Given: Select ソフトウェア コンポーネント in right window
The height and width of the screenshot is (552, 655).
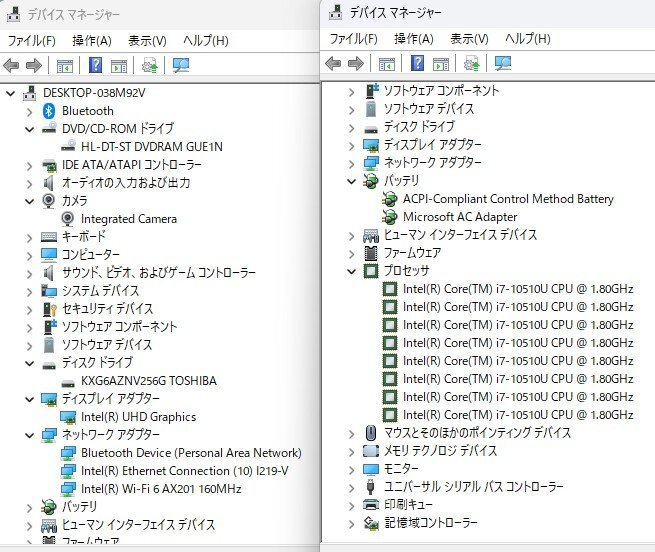Looking at the screenshot, I should click(442, 91).
